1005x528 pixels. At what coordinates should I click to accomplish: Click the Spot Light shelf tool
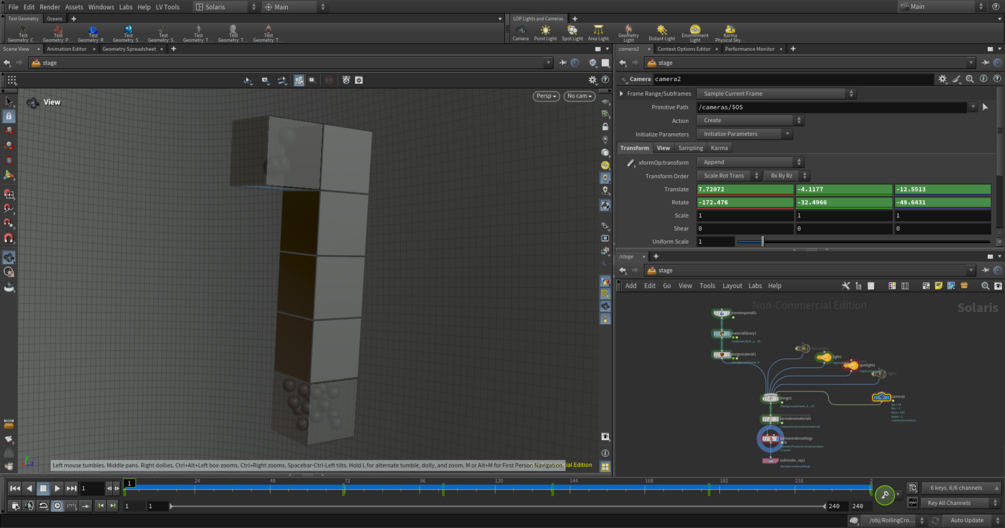tap(572, 33)
